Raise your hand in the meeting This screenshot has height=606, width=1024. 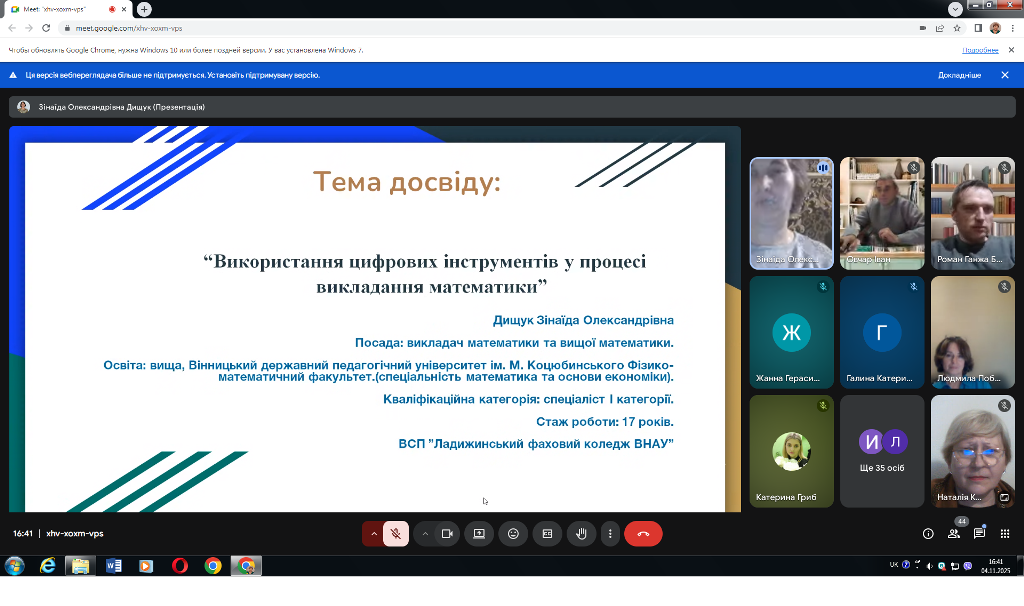(x=581, y=534)
